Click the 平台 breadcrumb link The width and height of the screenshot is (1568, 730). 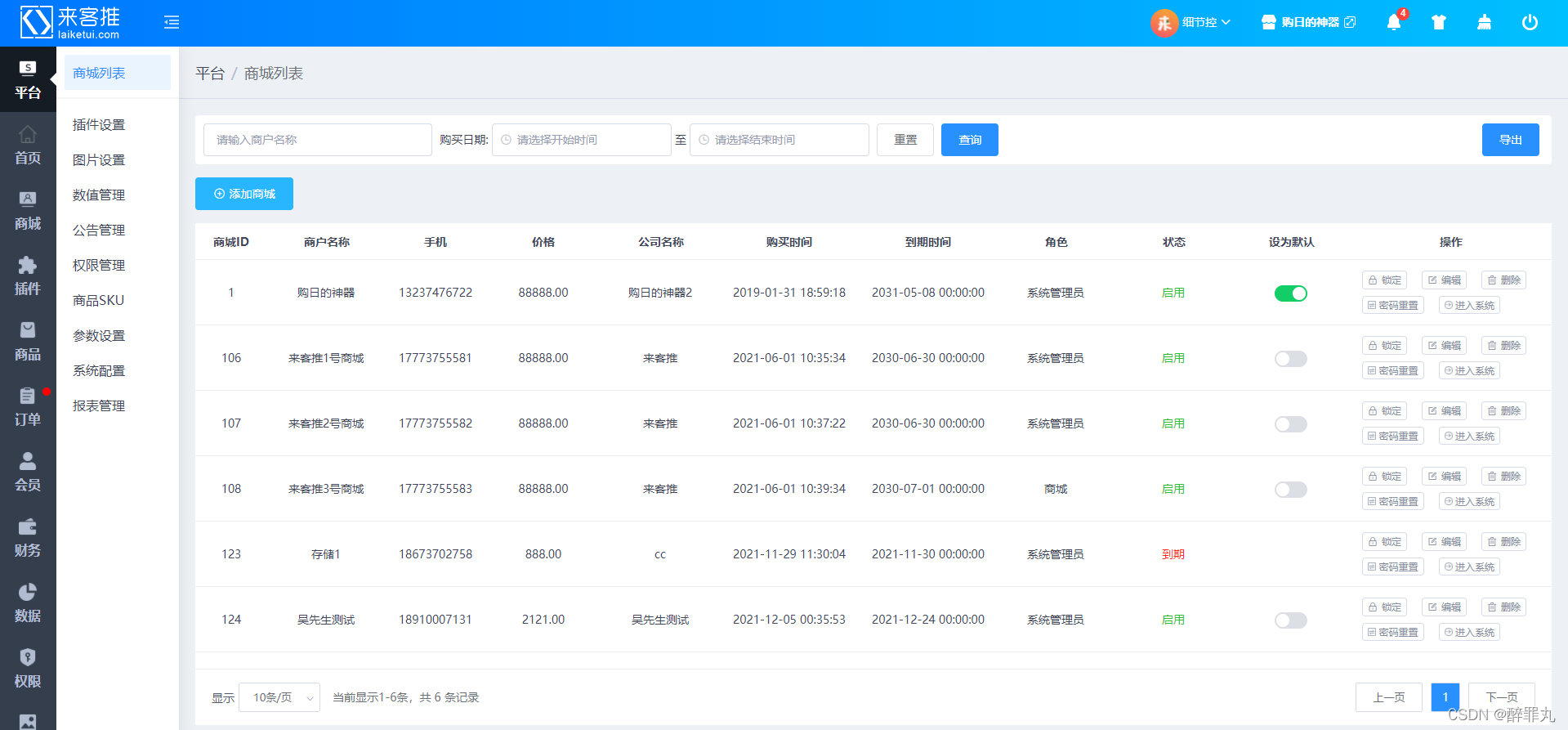coord(210,74)
